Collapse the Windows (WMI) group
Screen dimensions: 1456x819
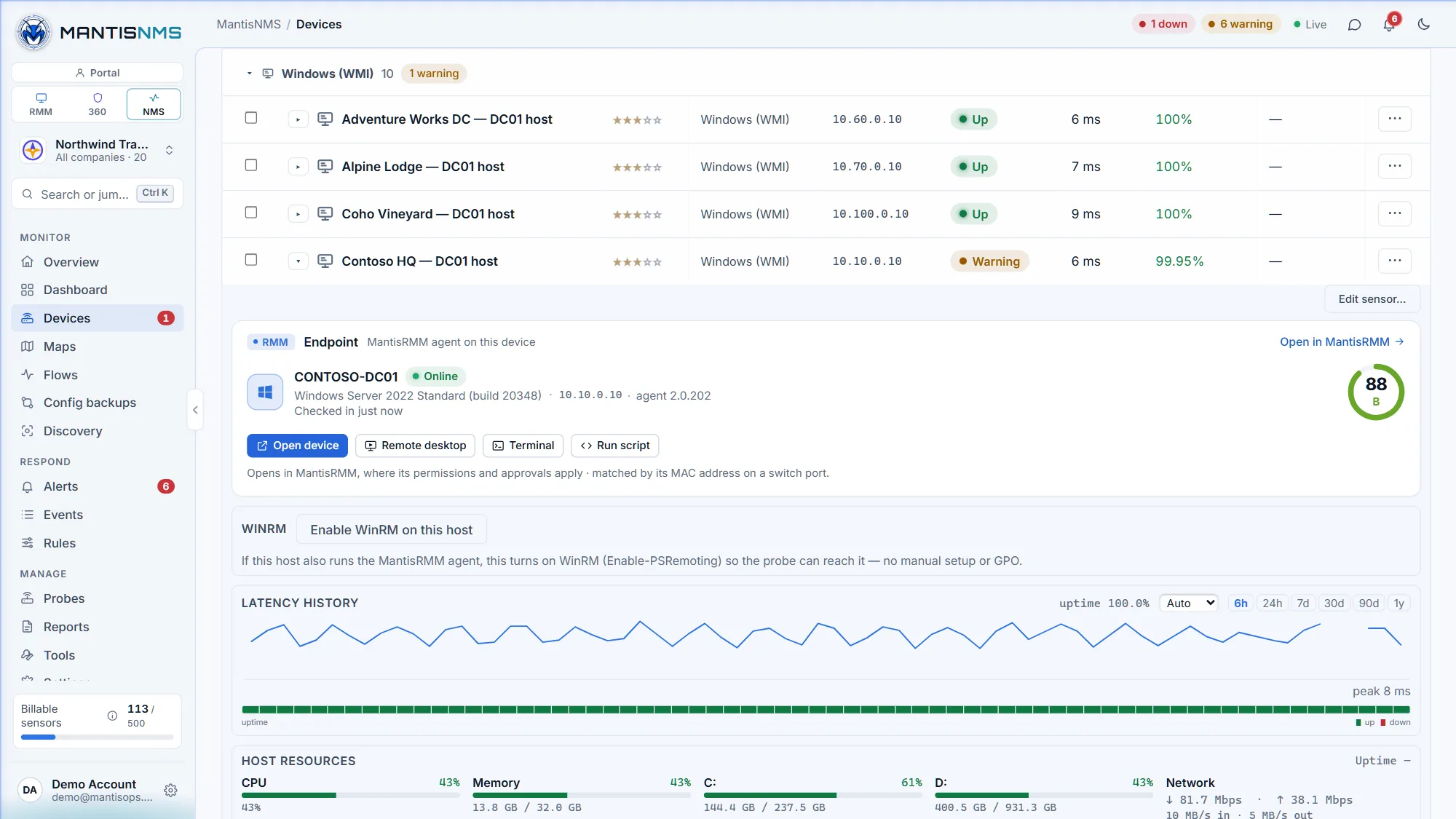249,74
